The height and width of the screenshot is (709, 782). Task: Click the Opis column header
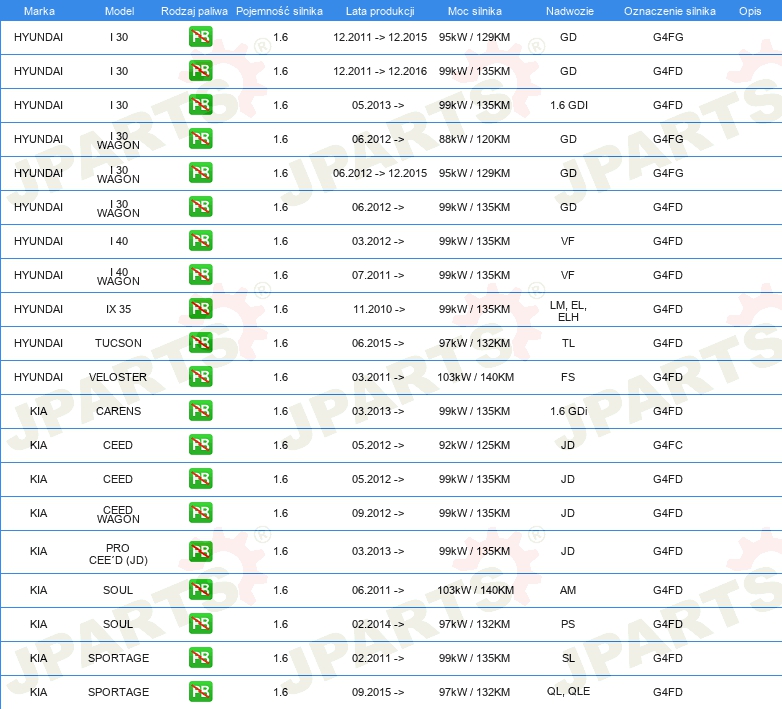(750, 11)
